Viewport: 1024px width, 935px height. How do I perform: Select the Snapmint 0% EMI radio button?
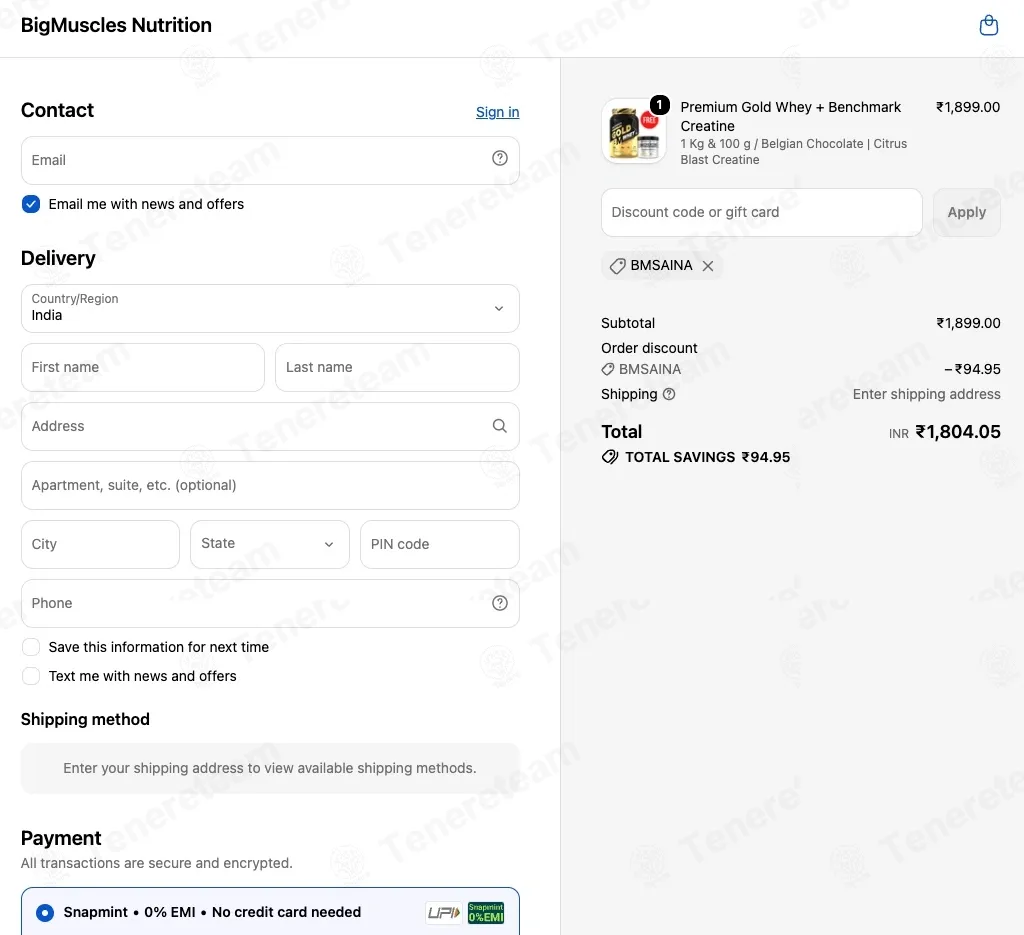point(44,912)
